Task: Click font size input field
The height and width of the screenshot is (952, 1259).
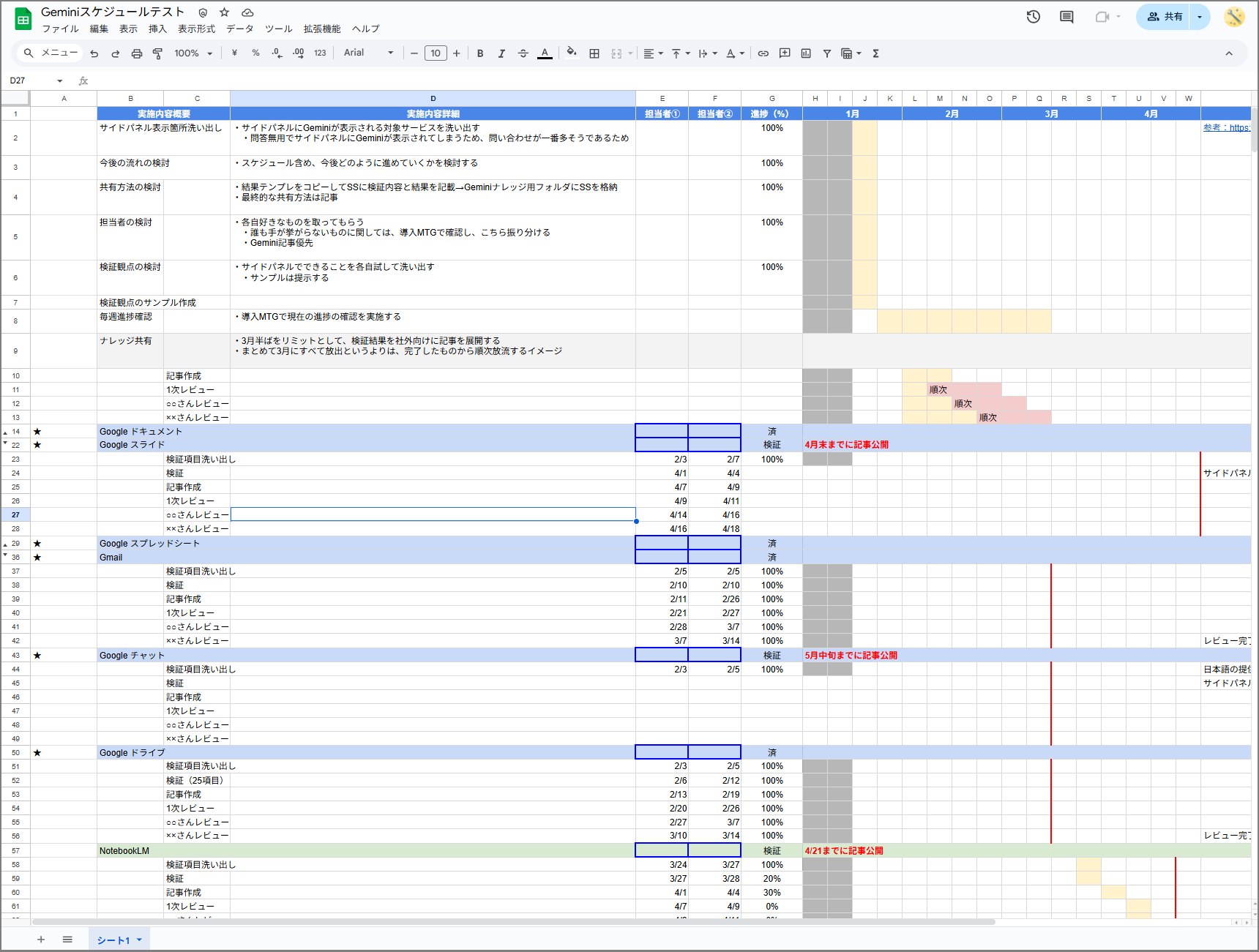Action: (x=436, y=53)
